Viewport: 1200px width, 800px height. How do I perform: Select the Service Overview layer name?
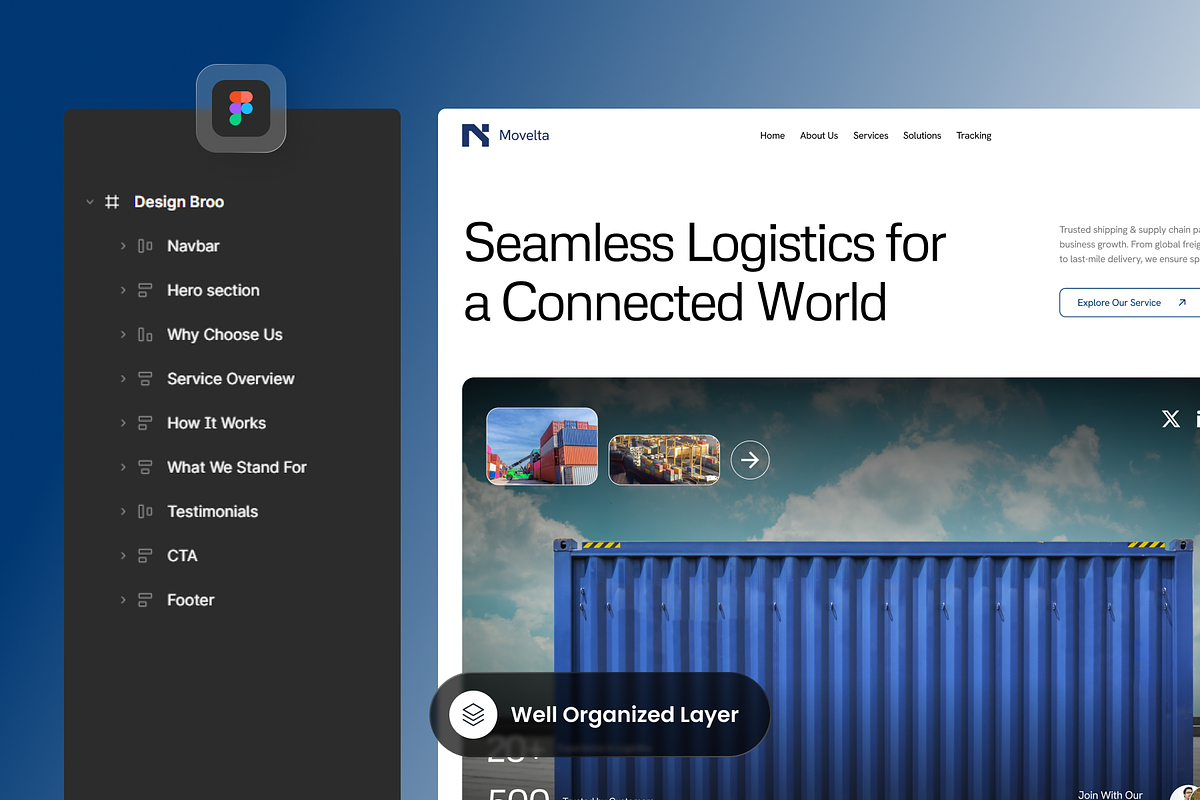(231, 379)
